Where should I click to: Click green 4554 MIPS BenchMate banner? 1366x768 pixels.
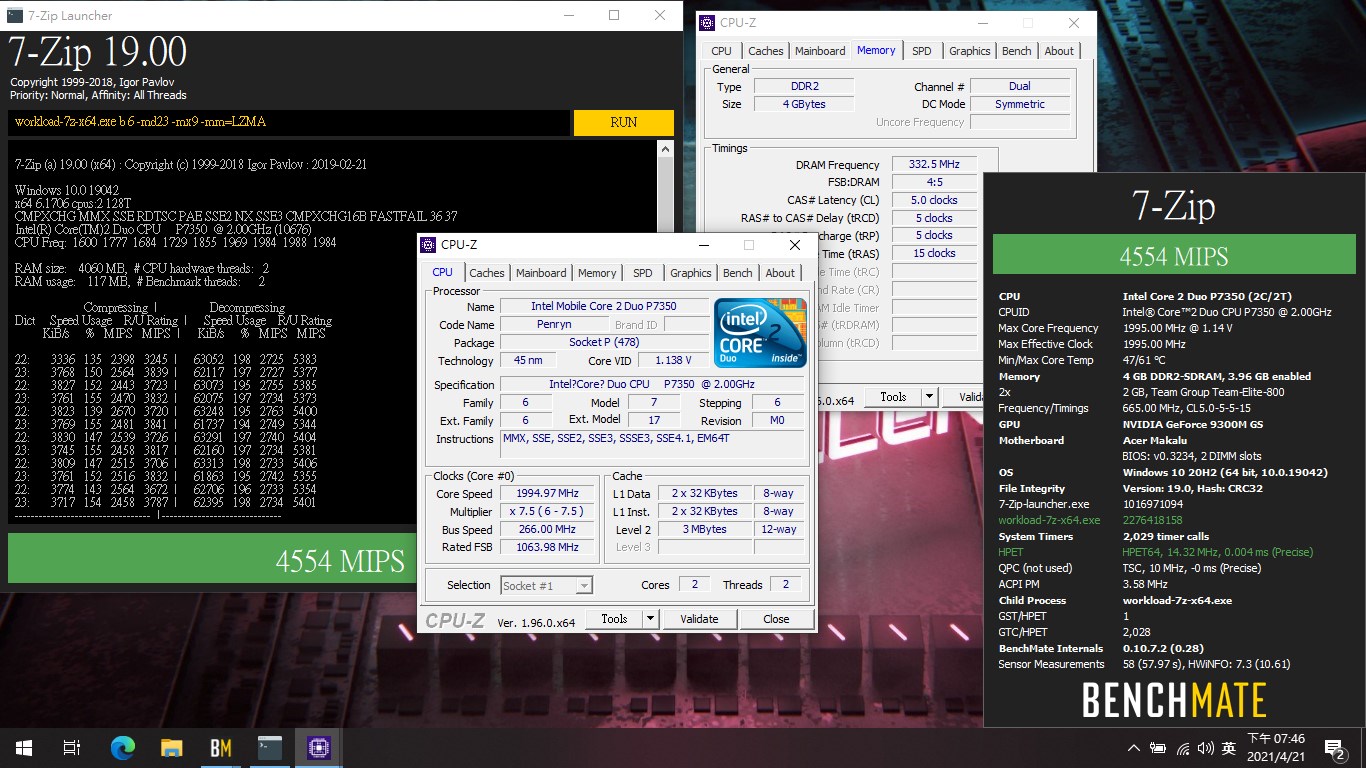point(1174,255)
